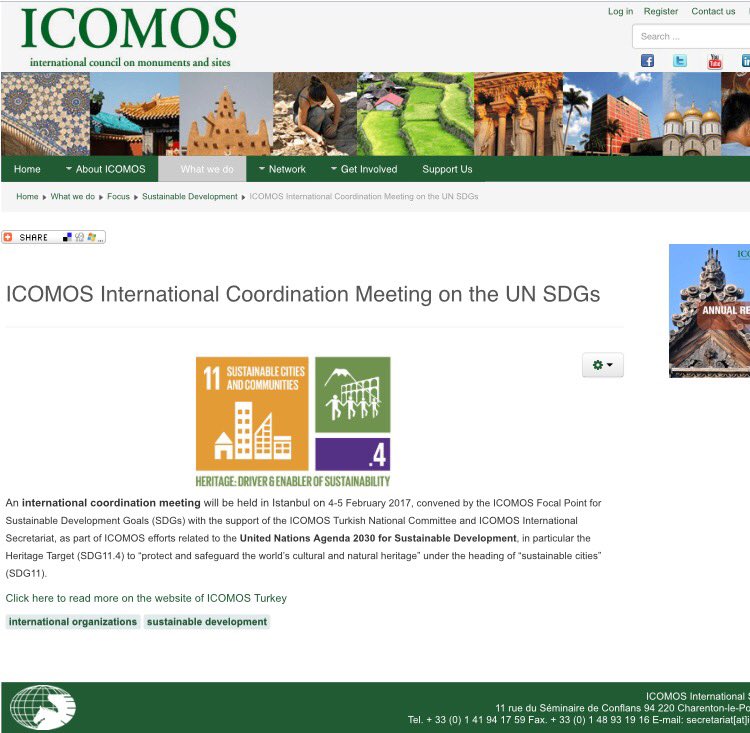Click Sustainable Development breadcrumb link

pos(189,196)
